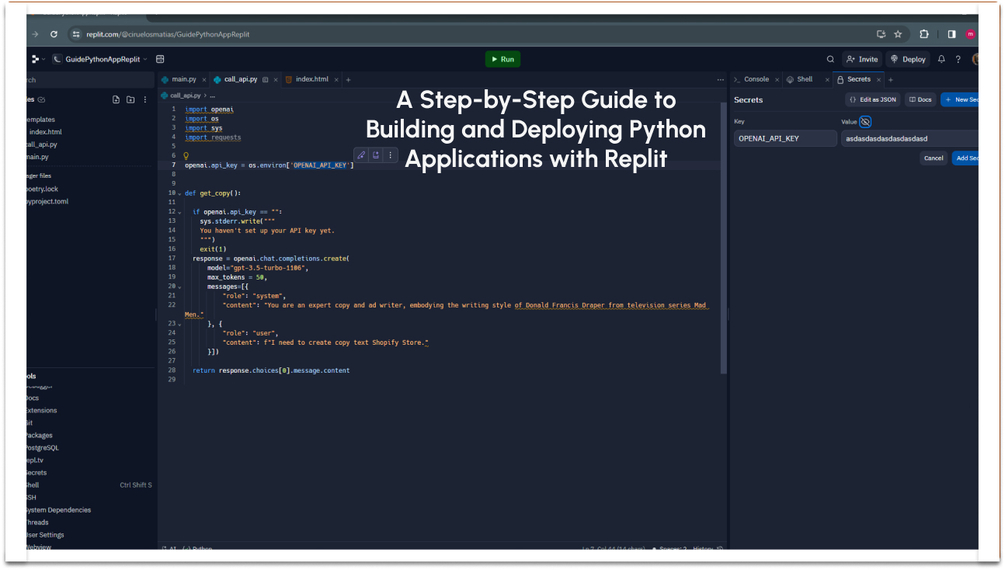Add a new editor tab with plus
The width and height of the screenshot is (1005, 570).
tap(348, 80)
